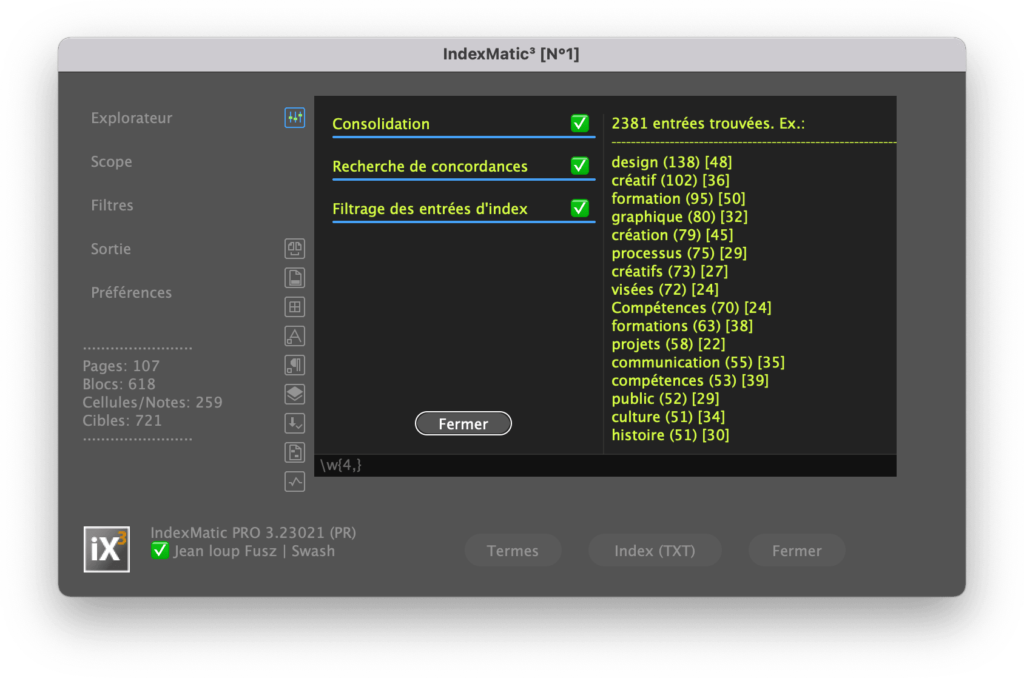This screenshot has width=1024, height=678.
Task: Select the 'créatifs (73) [27]' entry
Action: point(669,272)
